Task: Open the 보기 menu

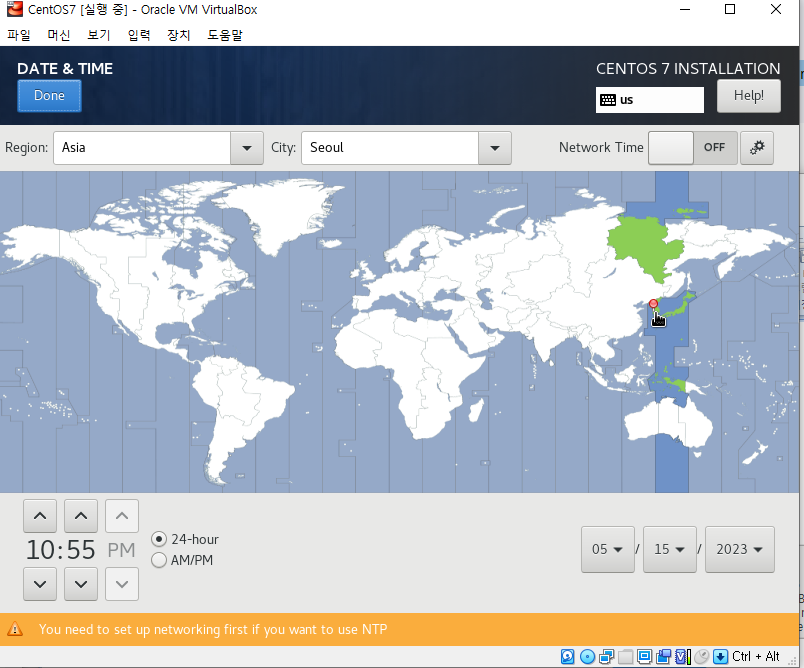Action: pos(98,35)
